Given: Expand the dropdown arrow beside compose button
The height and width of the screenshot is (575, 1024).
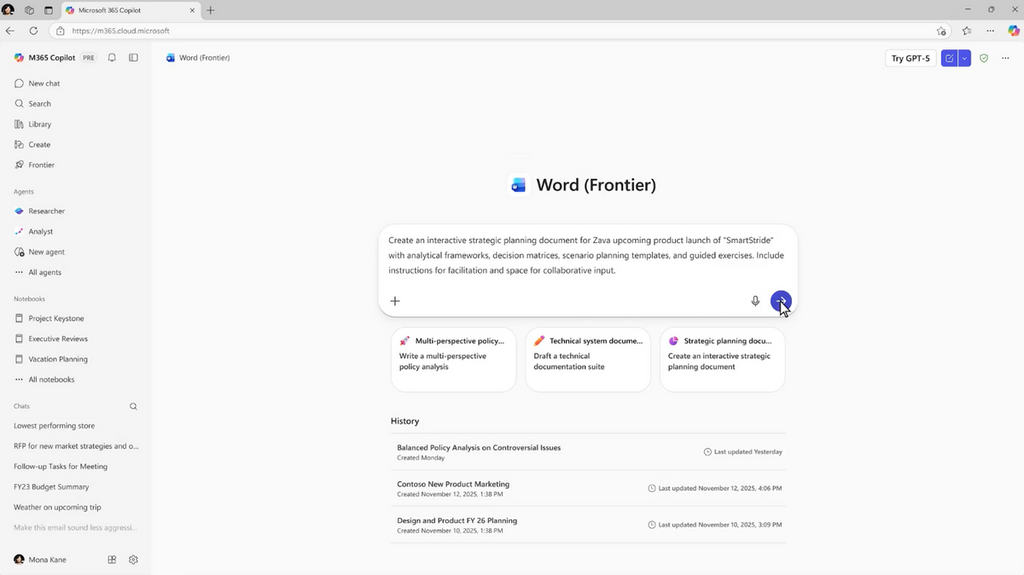Looking at the screenshot, I should 965,58.
